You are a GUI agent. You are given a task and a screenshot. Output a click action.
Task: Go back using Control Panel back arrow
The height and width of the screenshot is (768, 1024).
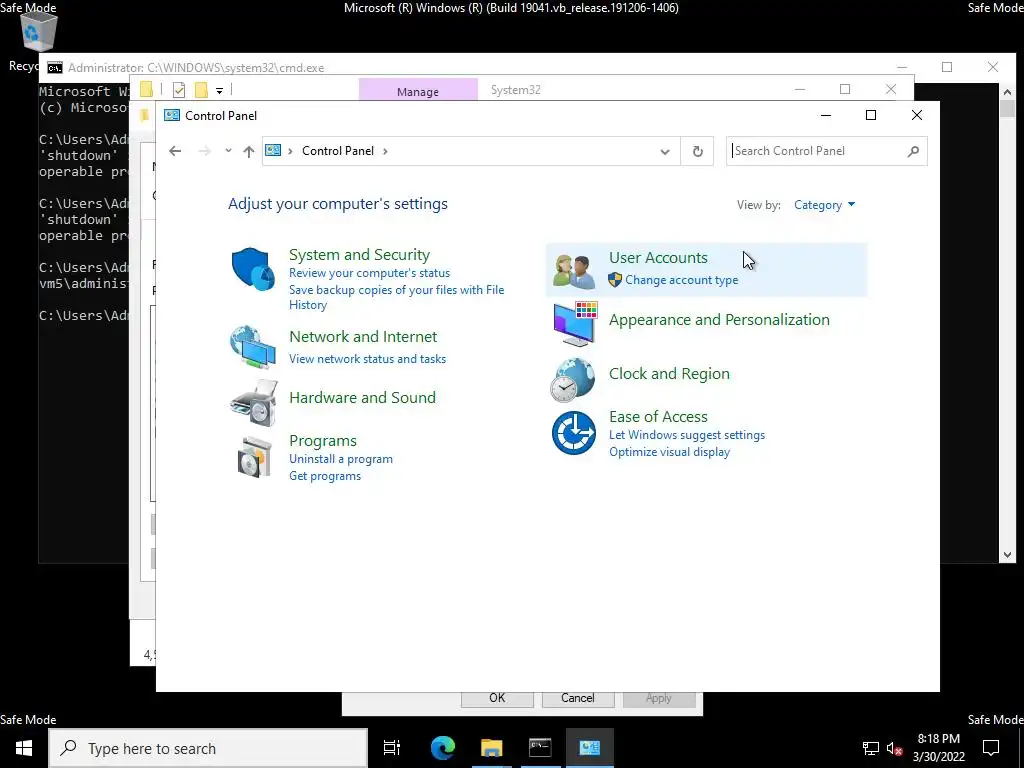coord(174,151)
